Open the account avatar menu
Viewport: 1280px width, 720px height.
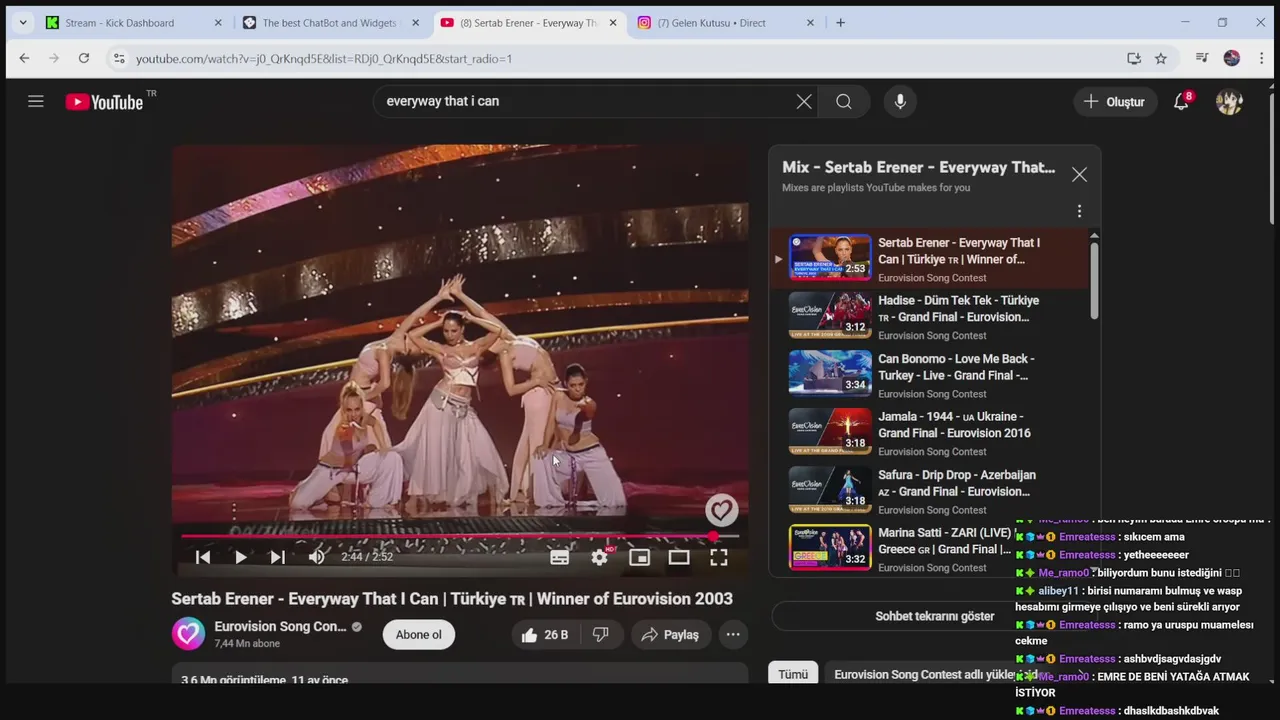pos(1229,101)
